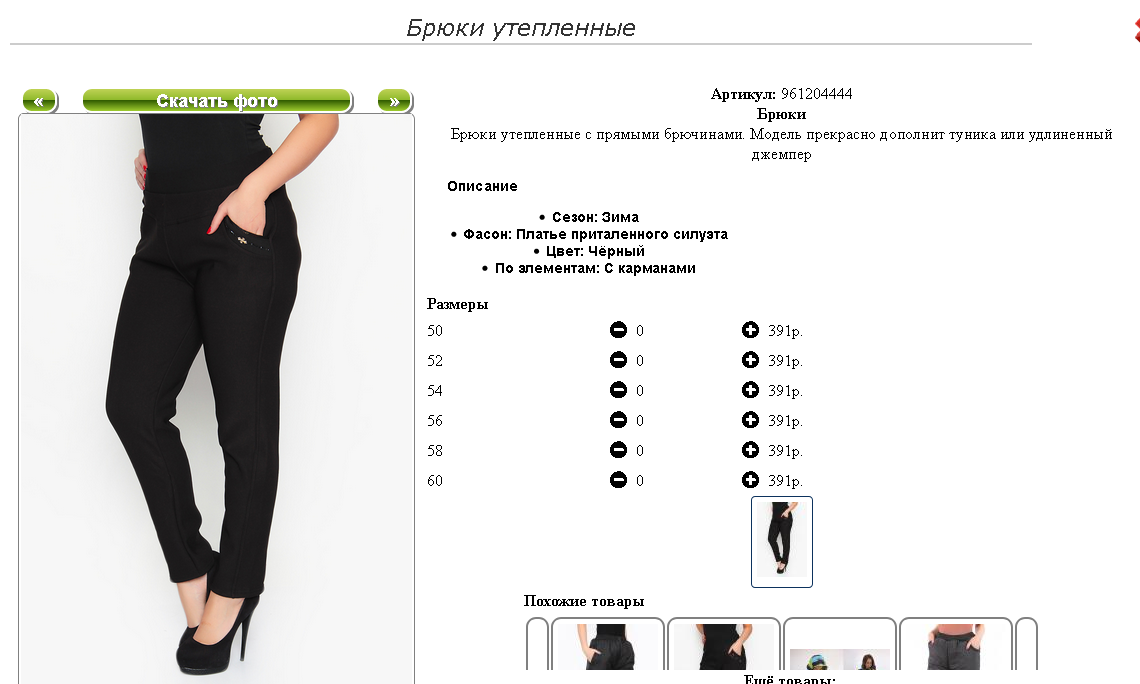Viewport: 1140px width, 684px height.
Task: Increase quantity for size 56
Action: click(750, 420)
